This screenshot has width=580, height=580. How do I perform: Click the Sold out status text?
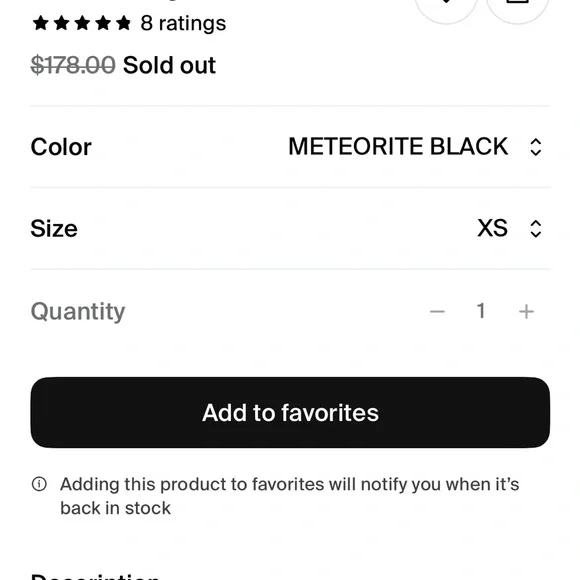click(x=169, y=65)
